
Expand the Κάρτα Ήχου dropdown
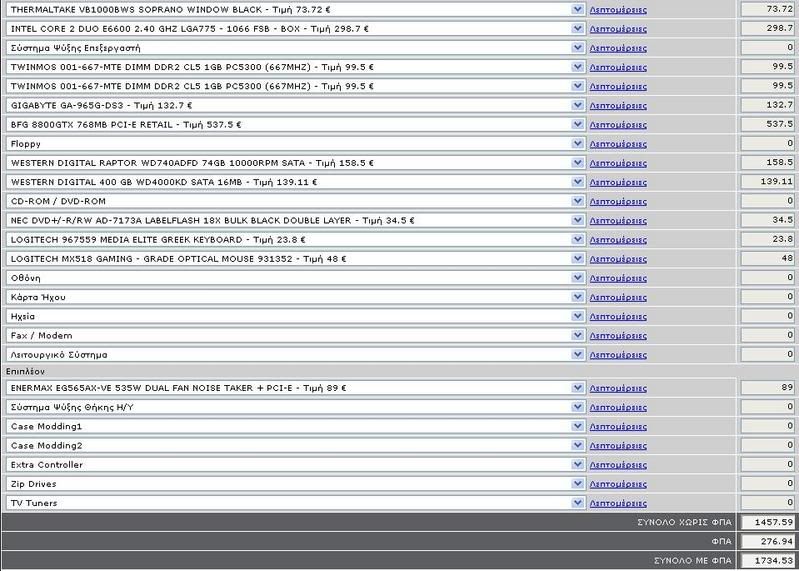click(295, 297)
